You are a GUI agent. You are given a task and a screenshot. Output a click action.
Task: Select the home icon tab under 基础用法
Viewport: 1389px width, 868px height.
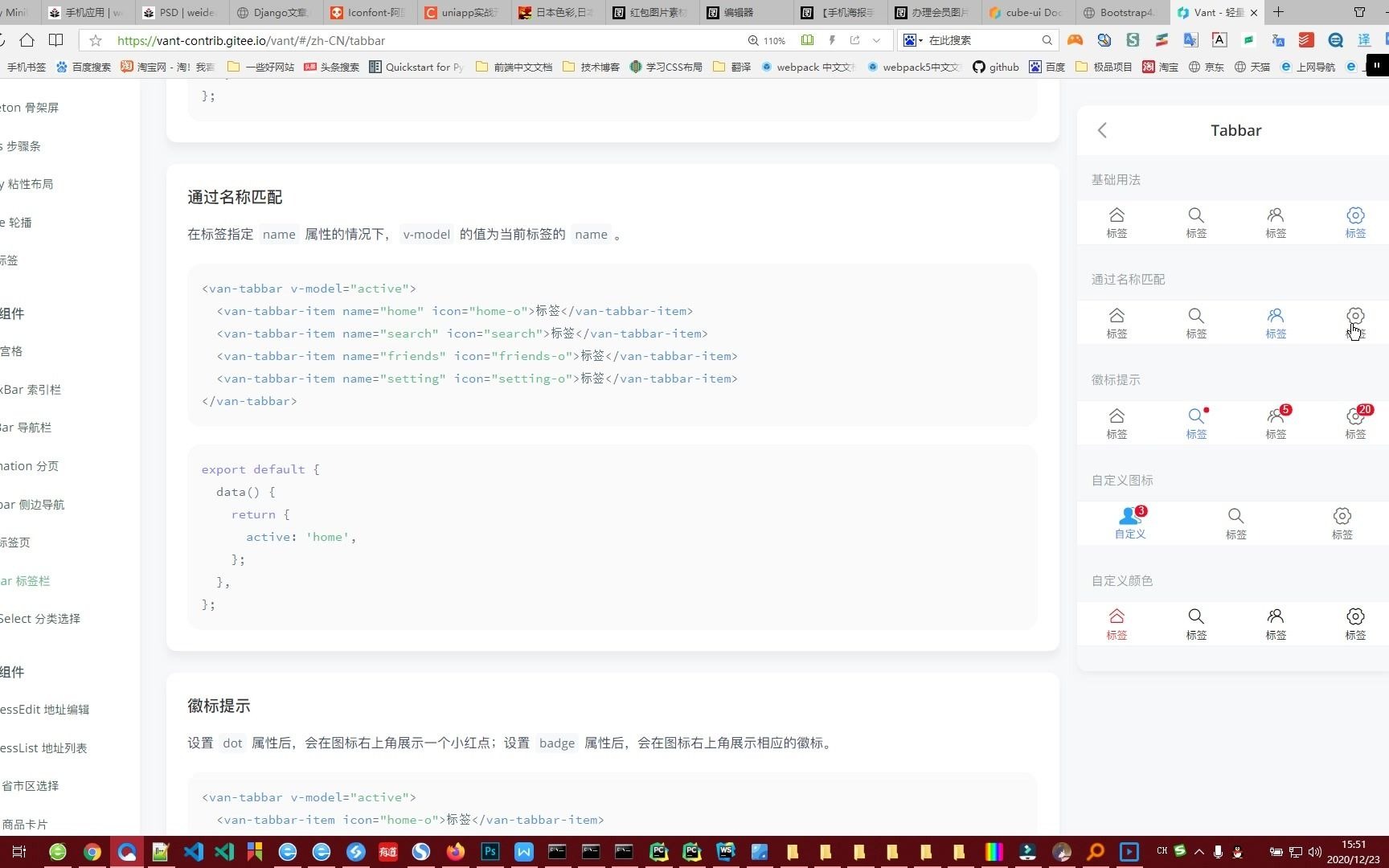click(x=1117, y=223)
